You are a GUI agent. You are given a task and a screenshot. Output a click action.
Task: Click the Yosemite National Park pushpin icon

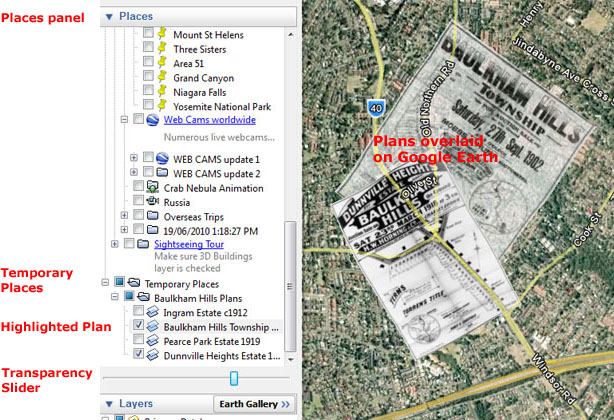[x=162, y=105]
